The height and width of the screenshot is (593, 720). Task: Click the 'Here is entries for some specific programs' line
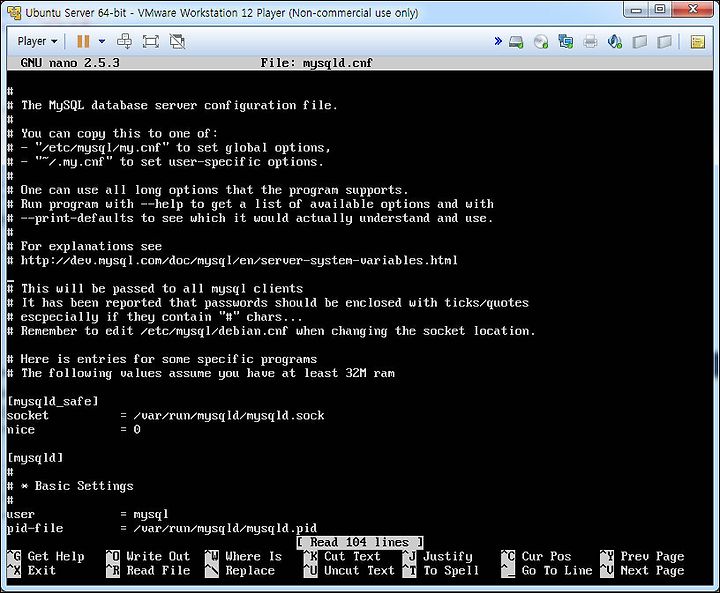[162, 359]
